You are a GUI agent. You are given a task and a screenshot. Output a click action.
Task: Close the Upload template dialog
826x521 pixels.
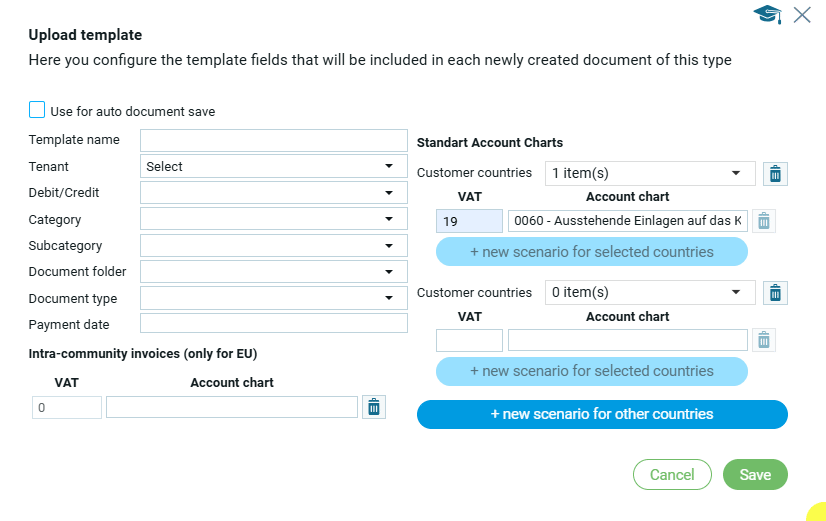point(802,14)
